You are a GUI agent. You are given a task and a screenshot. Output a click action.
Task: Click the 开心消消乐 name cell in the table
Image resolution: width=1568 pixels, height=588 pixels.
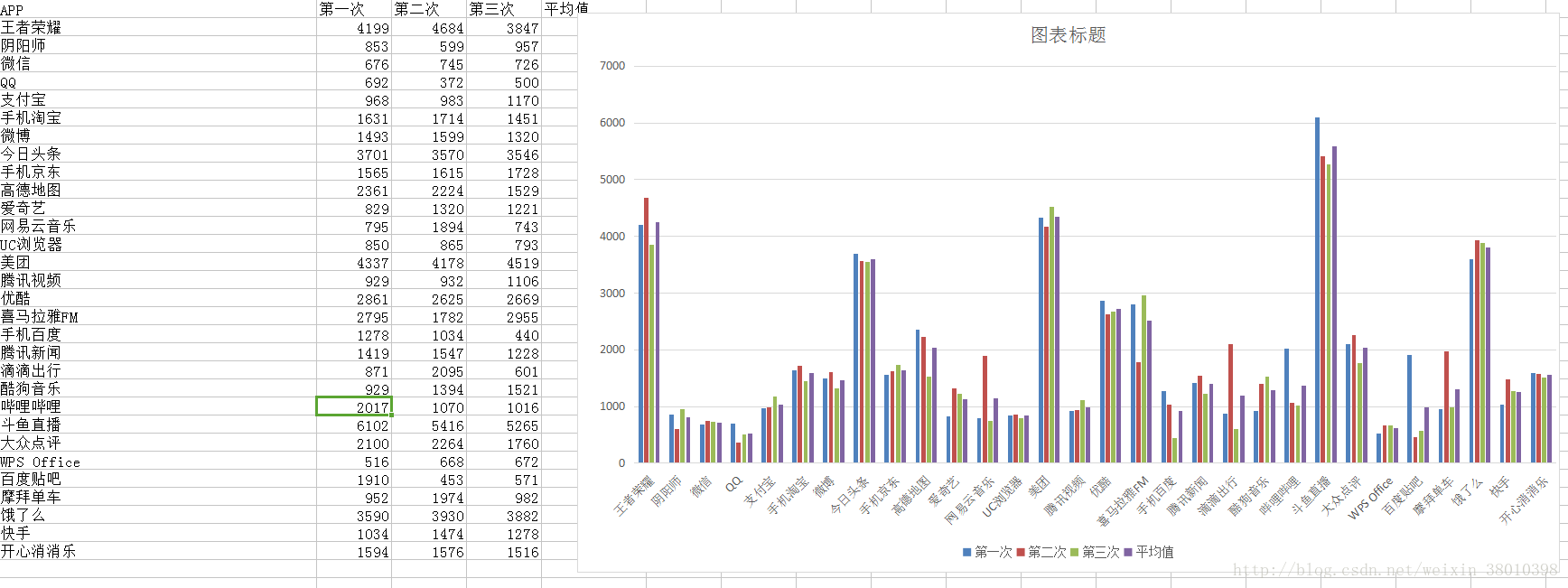click(158, 551)
